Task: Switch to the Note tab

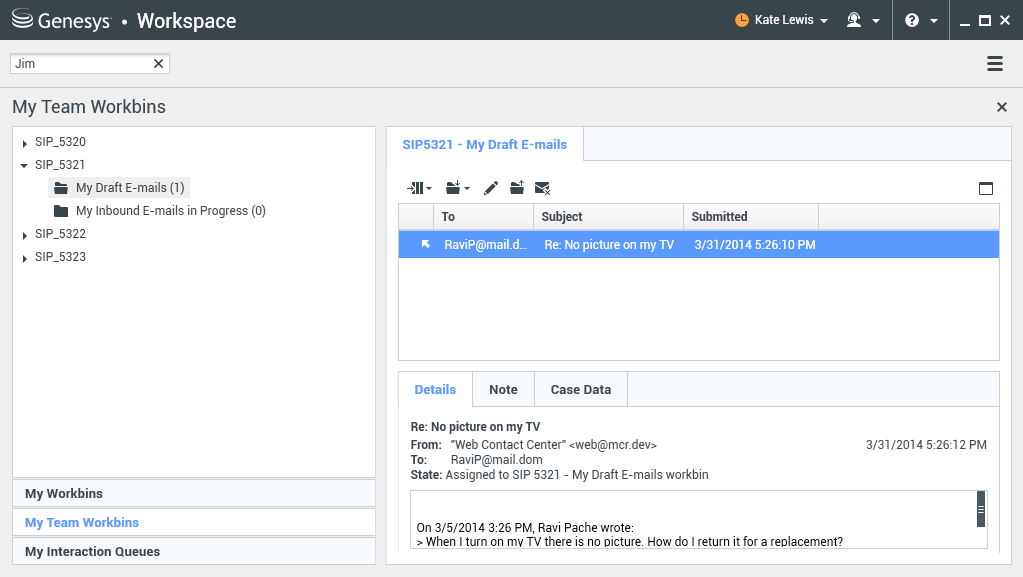Action: coord(503,389)
